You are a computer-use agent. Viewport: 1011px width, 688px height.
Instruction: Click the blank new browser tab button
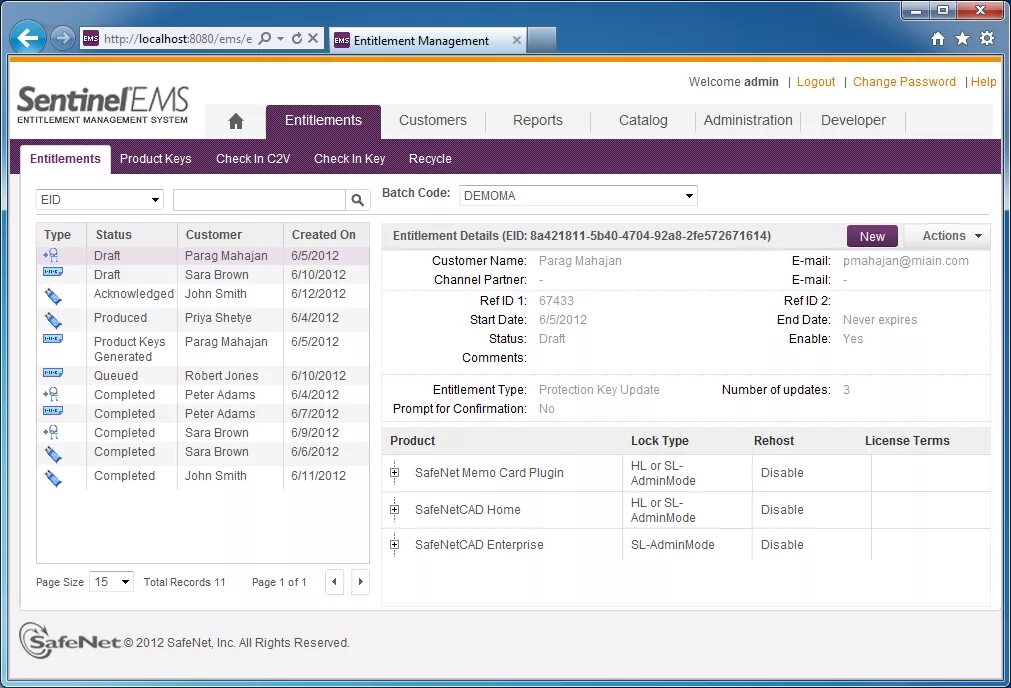[x=542, y=40]
